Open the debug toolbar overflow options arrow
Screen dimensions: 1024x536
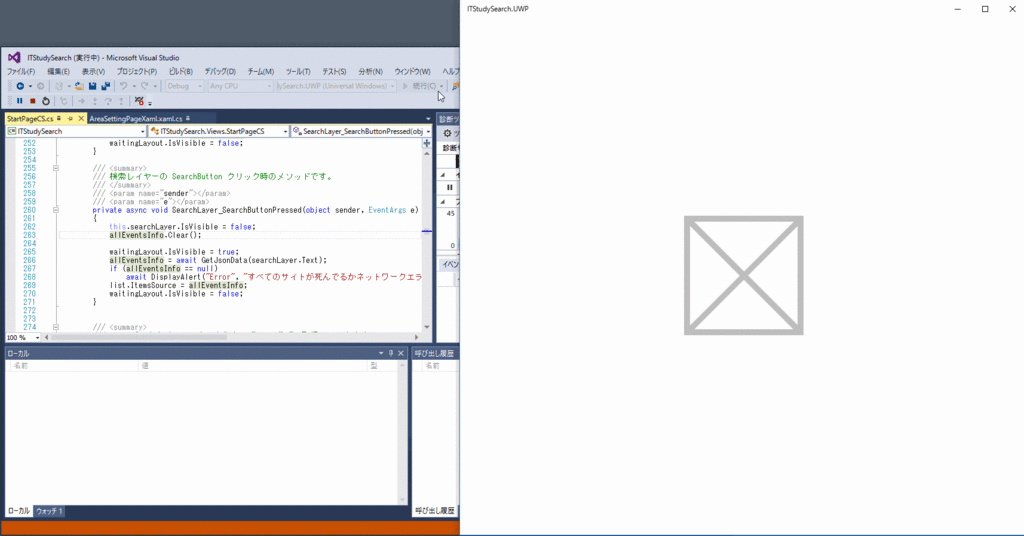(150, 102)
